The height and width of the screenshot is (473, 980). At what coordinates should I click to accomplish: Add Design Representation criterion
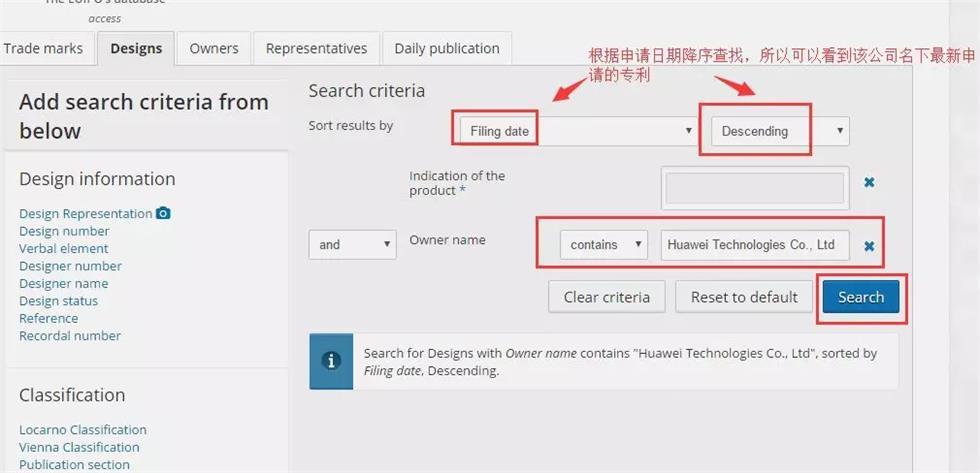pos(86,214)
